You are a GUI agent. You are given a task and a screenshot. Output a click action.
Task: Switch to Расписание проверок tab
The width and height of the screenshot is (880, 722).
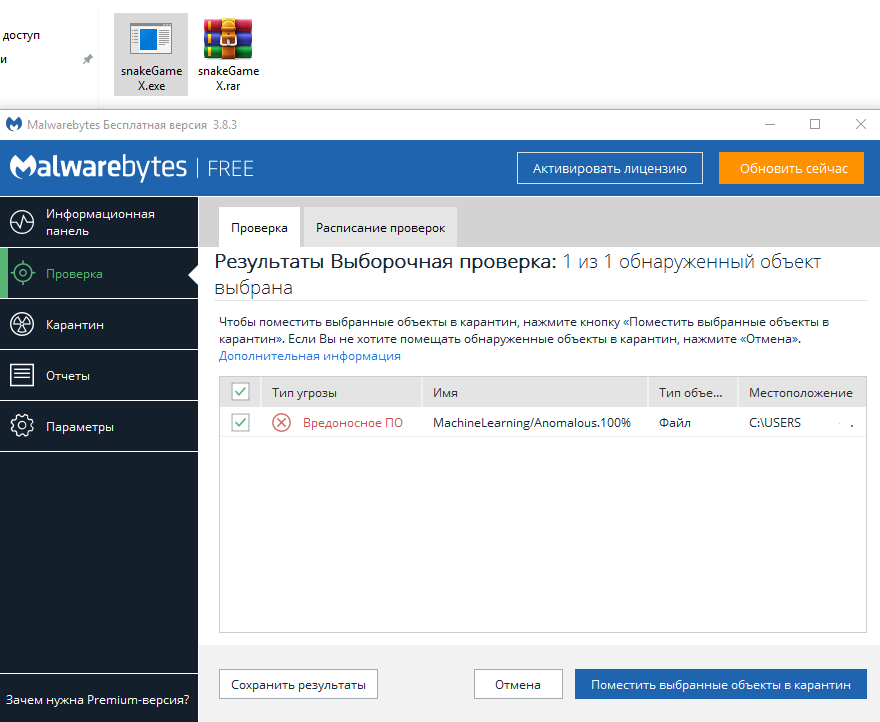click(x=381, y=227)
